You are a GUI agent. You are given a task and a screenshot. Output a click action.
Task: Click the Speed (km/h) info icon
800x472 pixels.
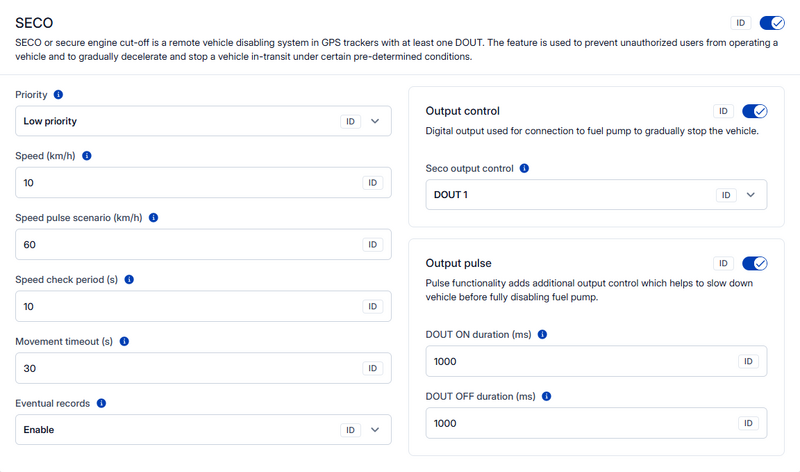[x=87, y=157]
